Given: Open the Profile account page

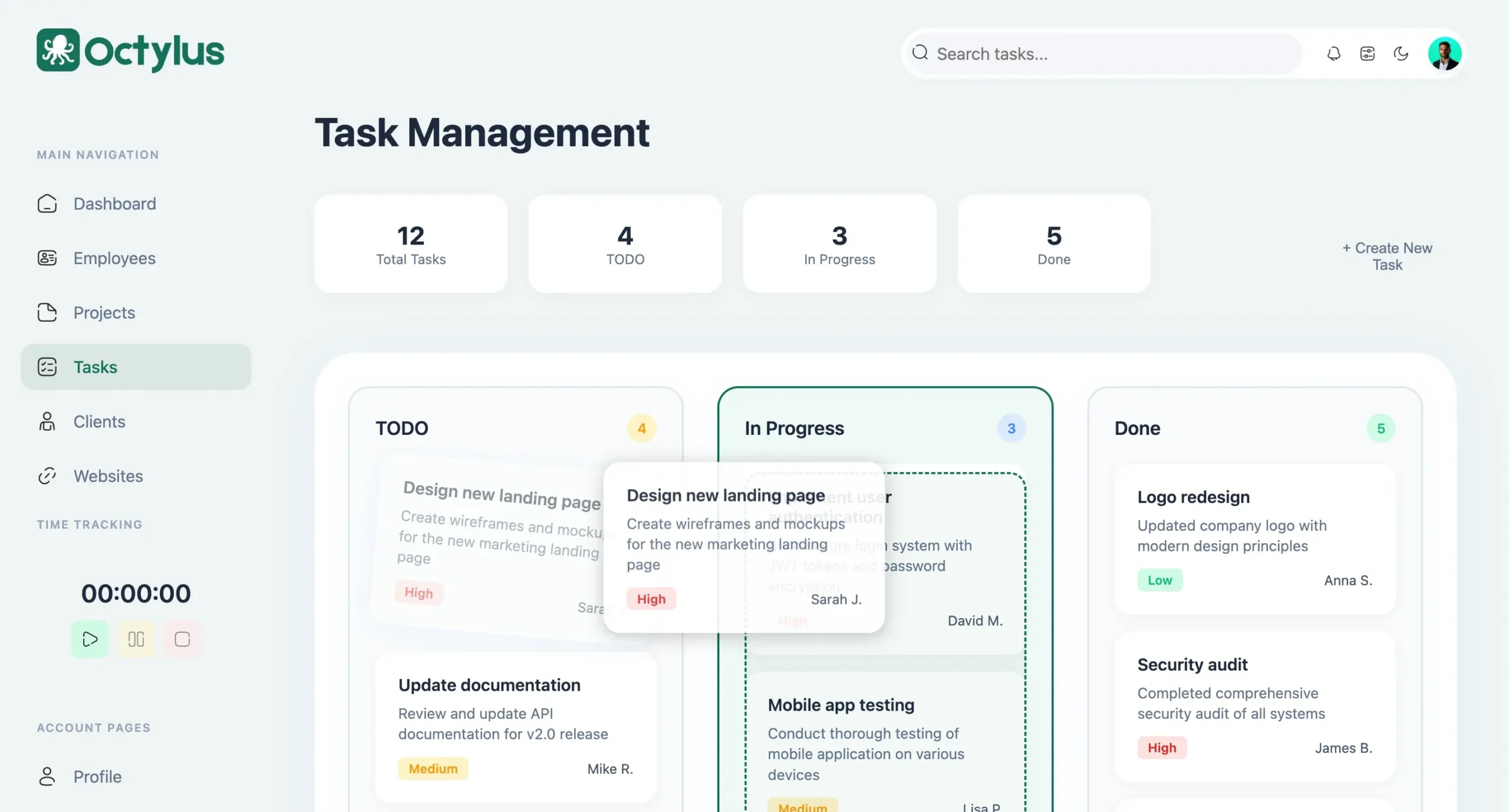Looking at the screenshot, I should [x=97, y=776].
